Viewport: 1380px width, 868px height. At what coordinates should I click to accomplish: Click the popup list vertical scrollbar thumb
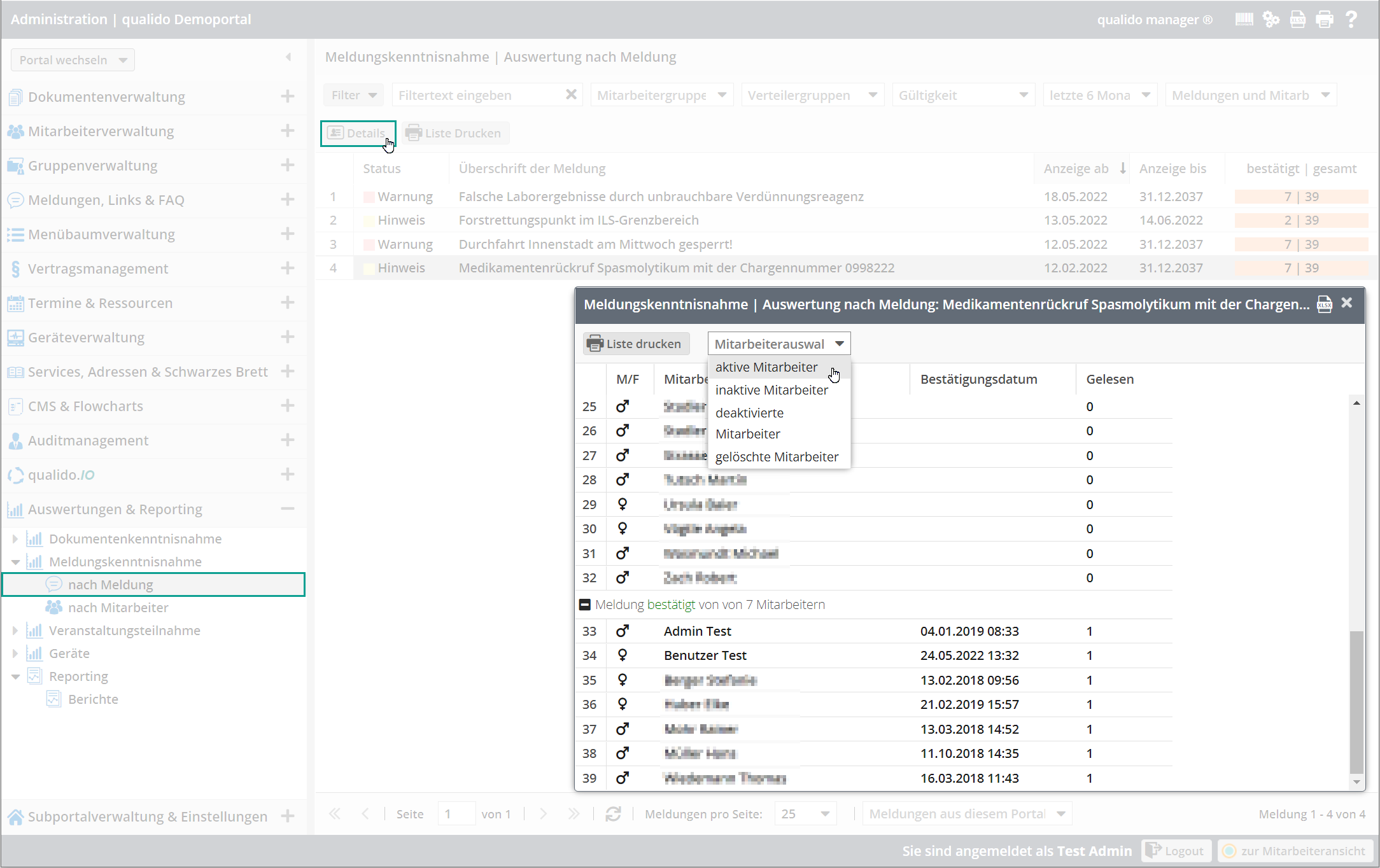point(1357,701)
